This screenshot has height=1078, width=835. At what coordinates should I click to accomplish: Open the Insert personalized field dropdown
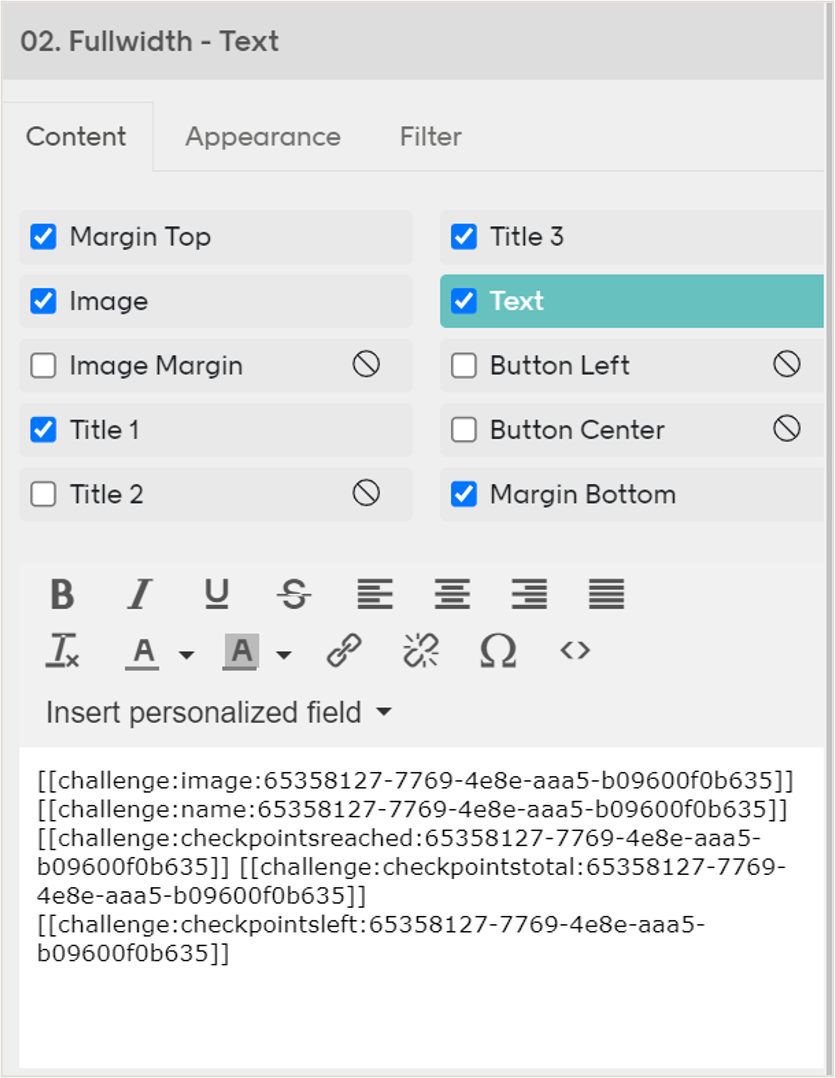(x=218, y=713)
